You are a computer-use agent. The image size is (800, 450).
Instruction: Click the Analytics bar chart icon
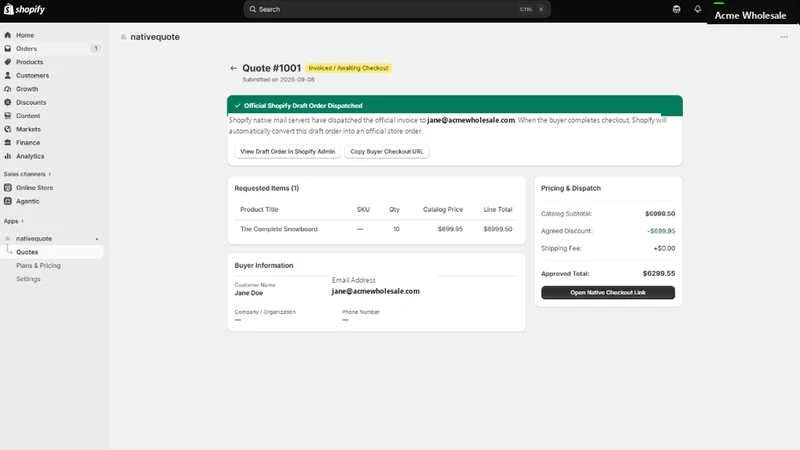click(8, 156)
